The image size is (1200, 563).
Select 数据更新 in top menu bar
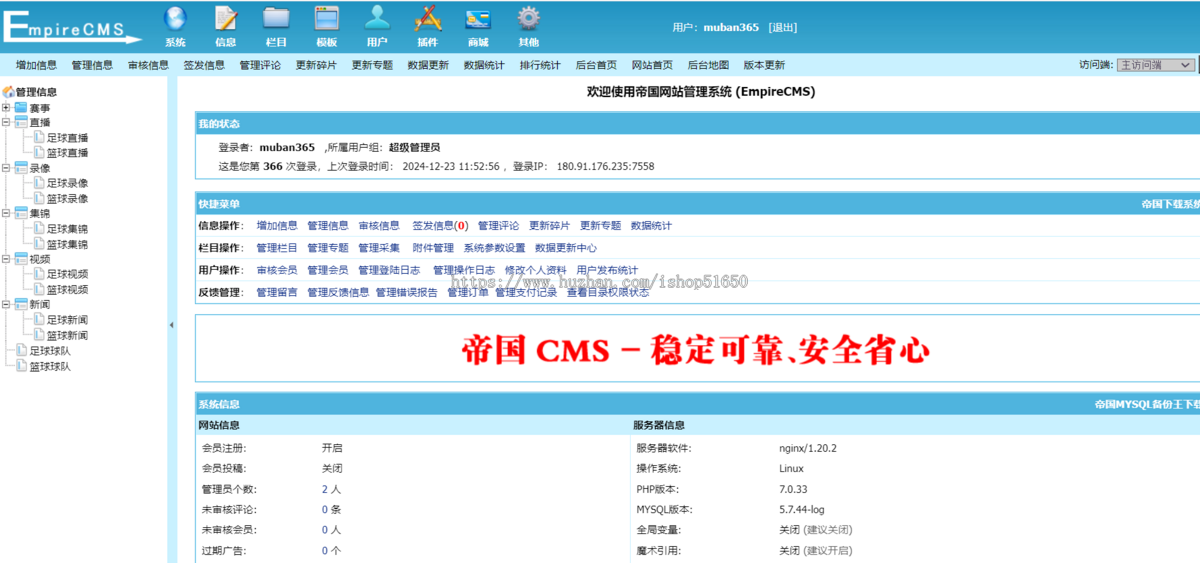click(x=428, y=65)
